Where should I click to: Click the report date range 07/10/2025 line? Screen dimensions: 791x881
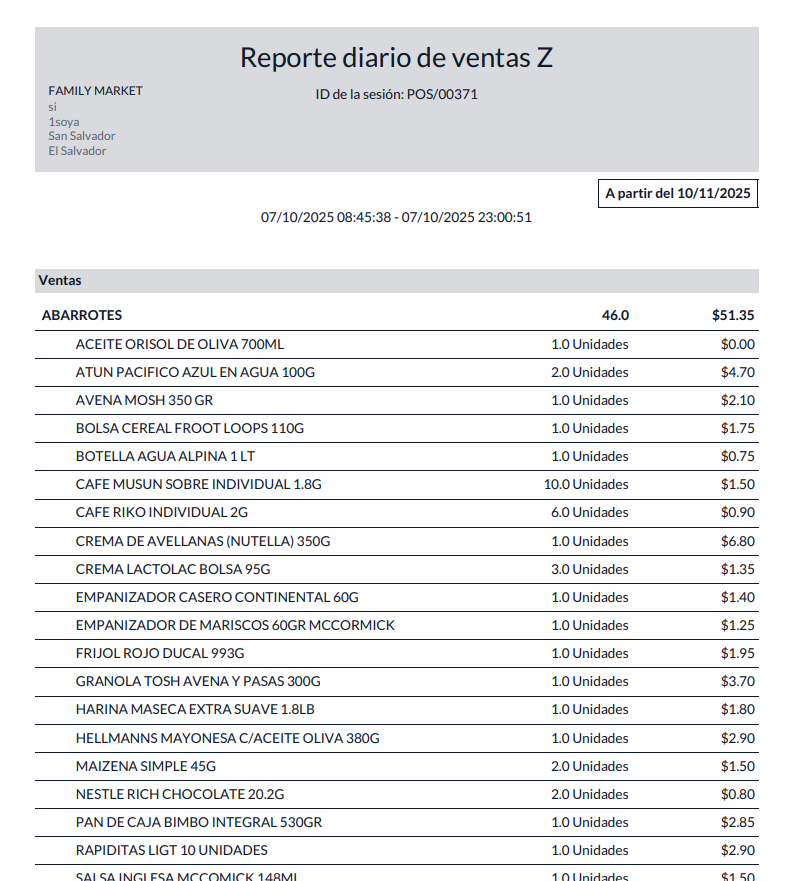pyautogui.click(x=396, y=217)
